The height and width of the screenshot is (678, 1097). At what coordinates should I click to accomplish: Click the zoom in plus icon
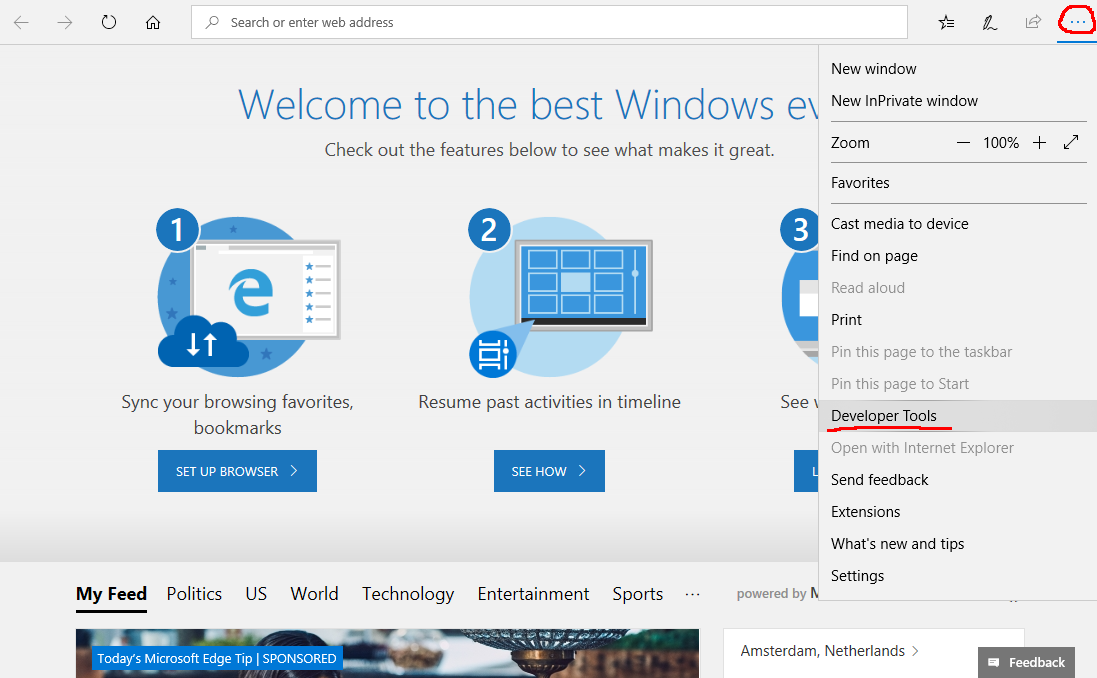1039,143
